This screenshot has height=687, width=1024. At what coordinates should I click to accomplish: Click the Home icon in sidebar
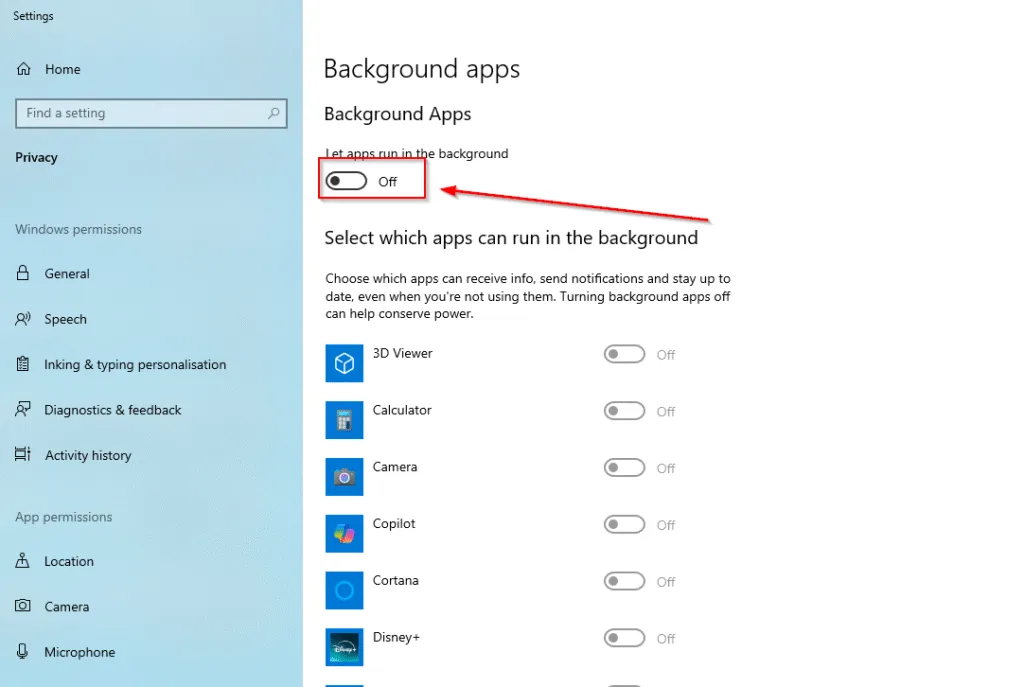(23, 70)
